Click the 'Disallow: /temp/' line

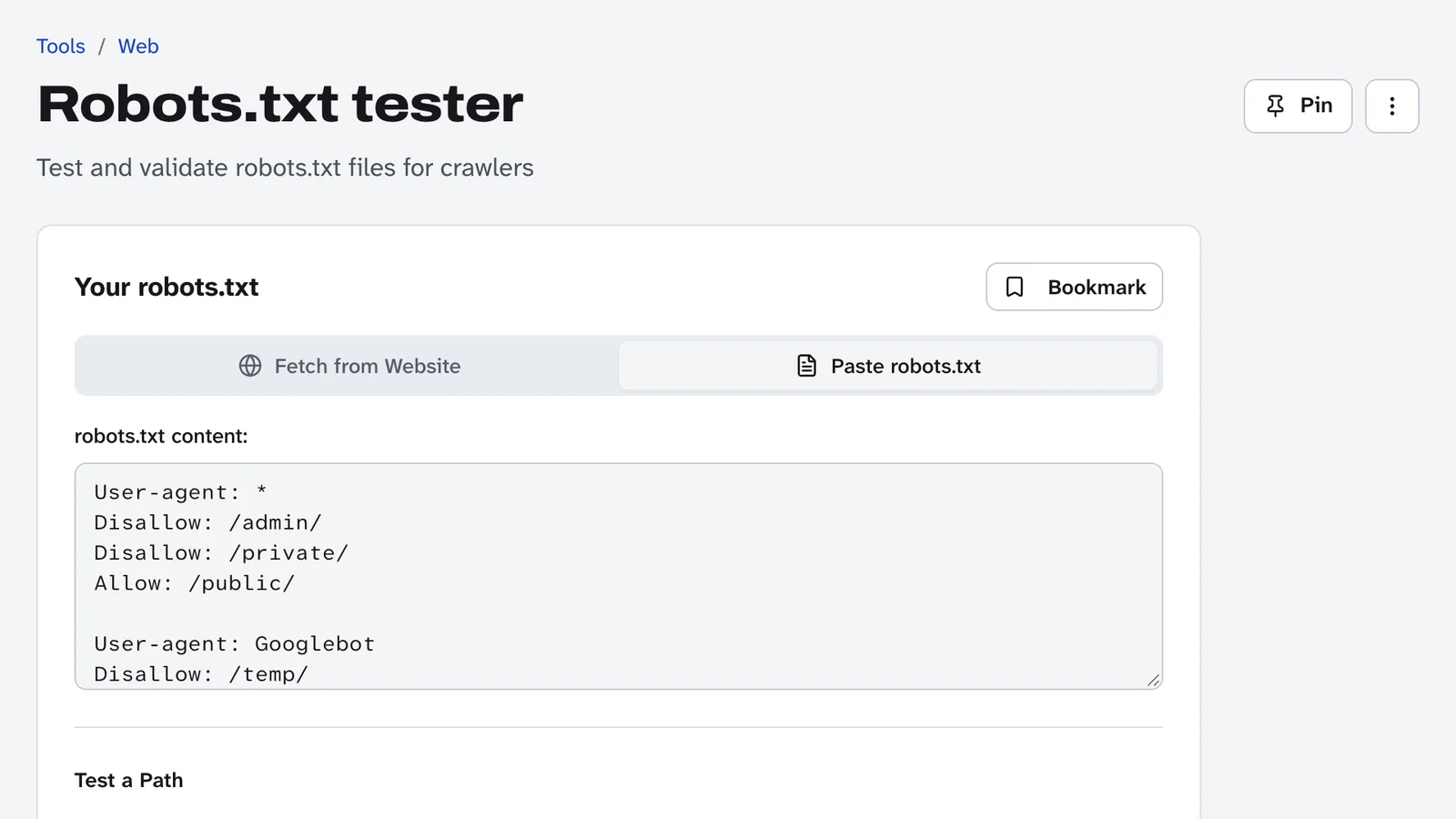pyautogui.click(x=201, y=674)
